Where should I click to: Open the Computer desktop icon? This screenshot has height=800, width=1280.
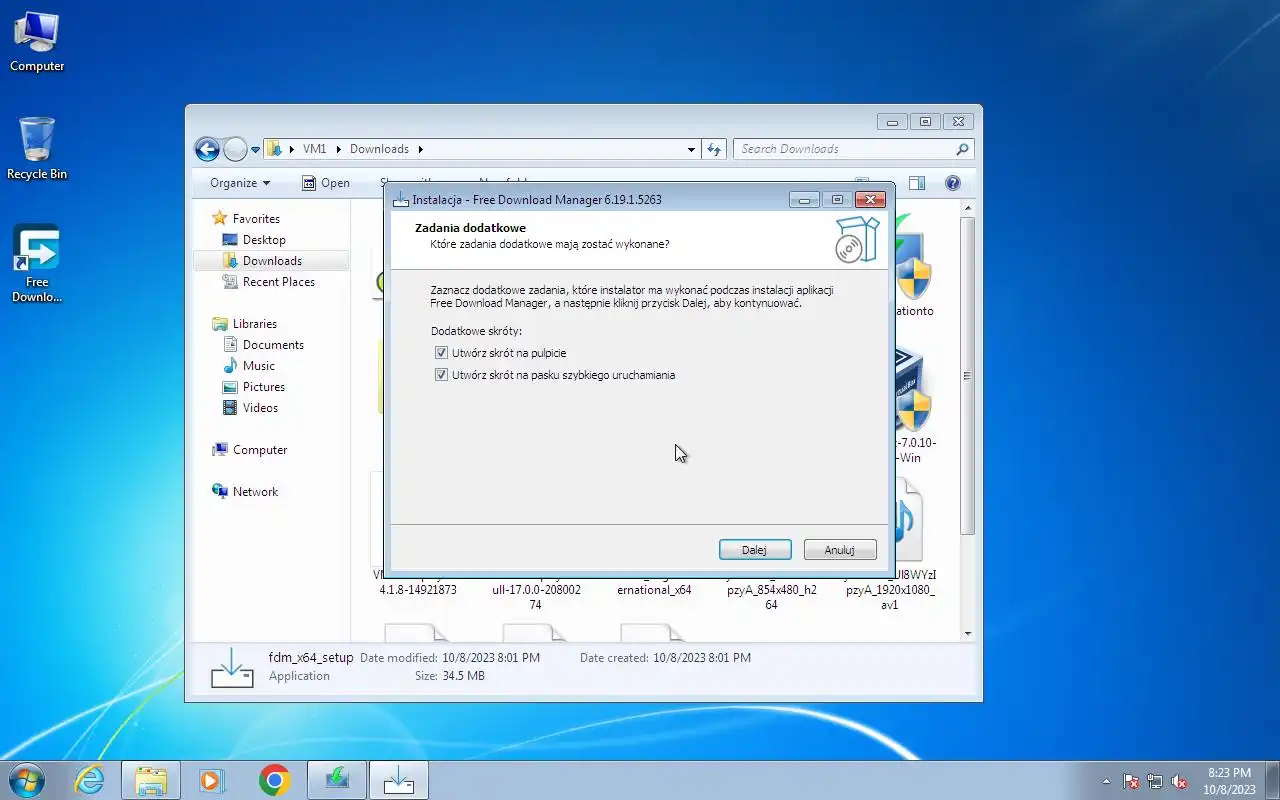[37, 42]
